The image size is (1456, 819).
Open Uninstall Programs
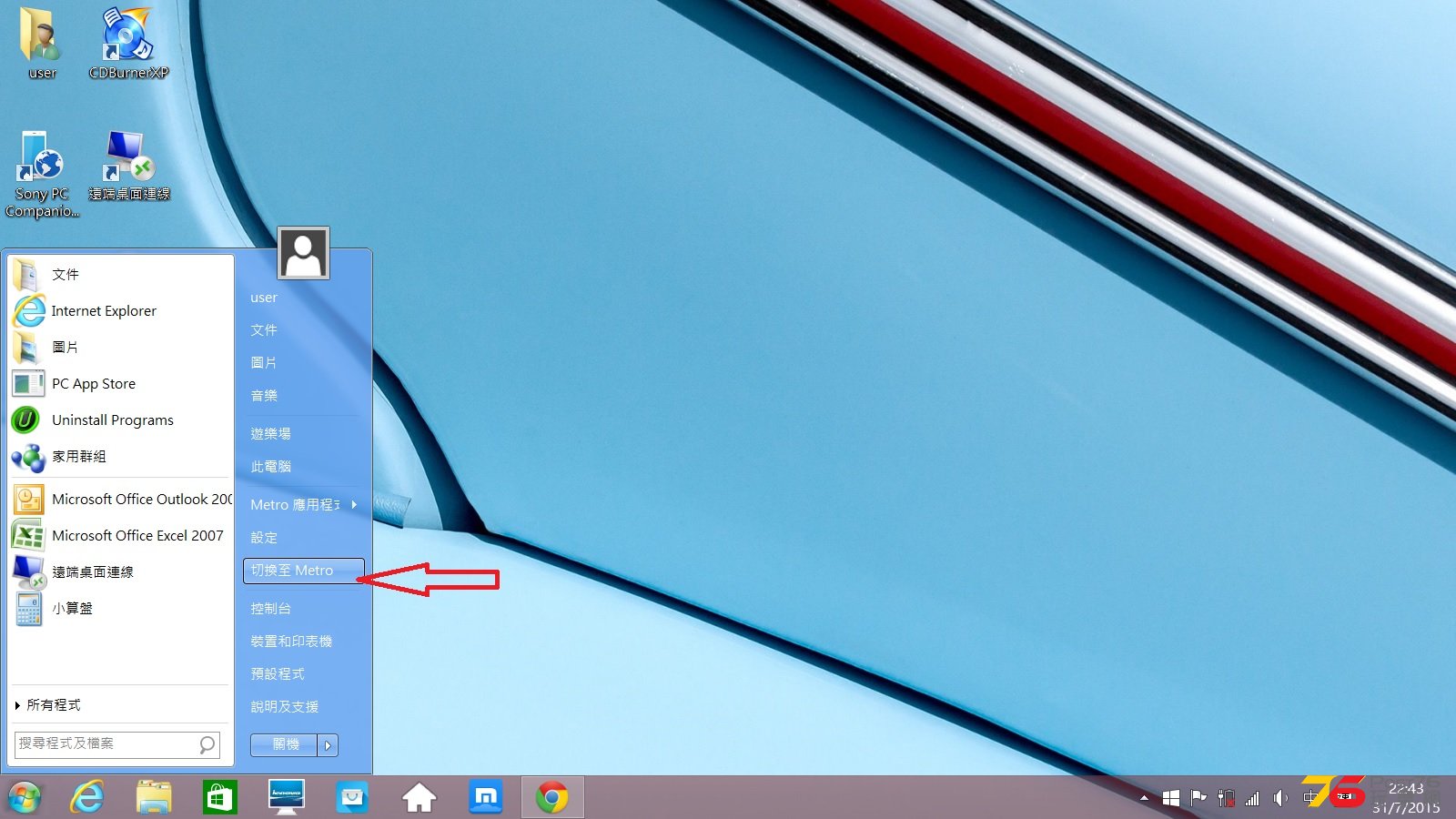[x=121, y=420]
